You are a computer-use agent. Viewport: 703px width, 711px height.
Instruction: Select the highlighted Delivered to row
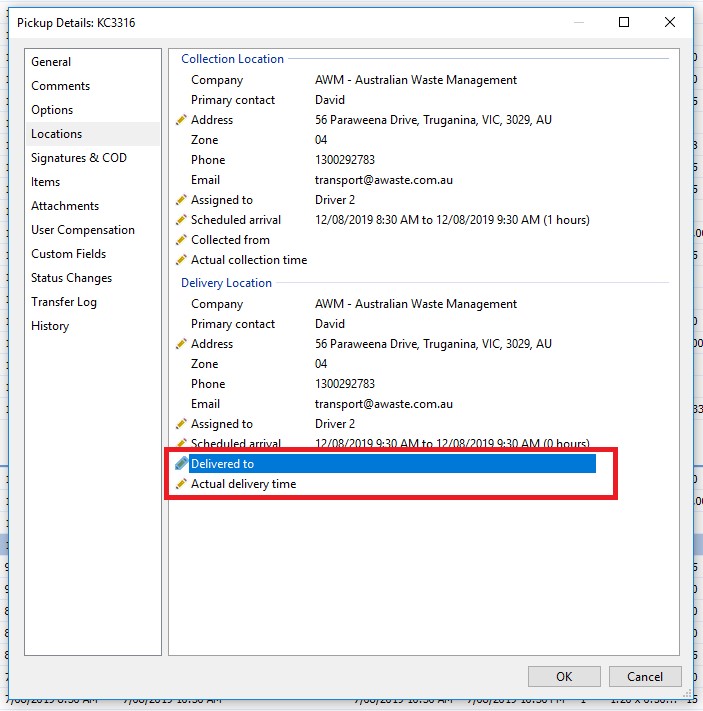tap(392, 463)
